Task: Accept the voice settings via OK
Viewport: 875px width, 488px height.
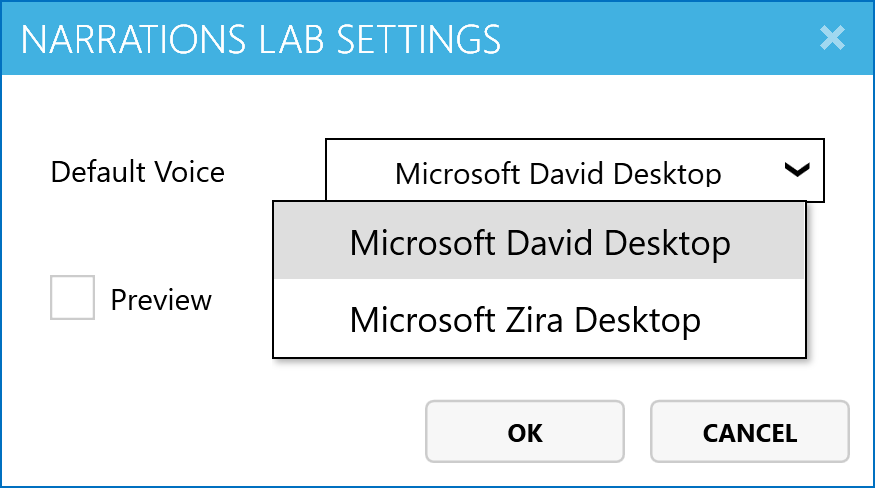Action: tap(525, 433)
